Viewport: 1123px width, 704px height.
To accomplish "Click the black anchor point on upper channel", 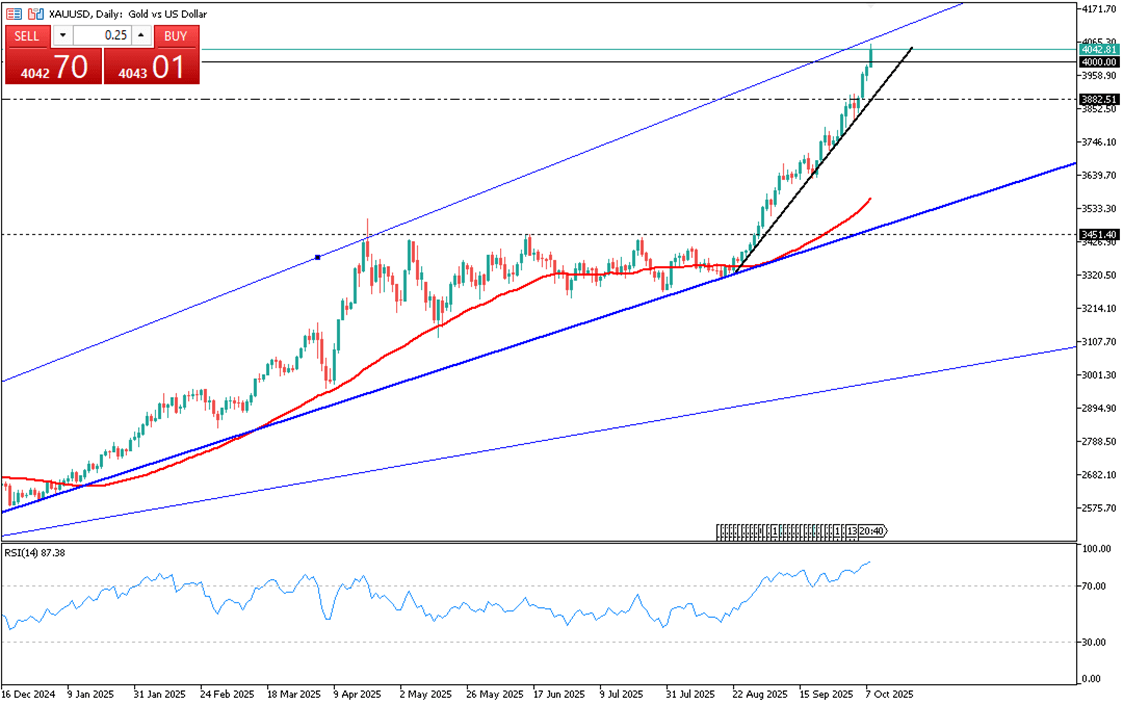I will 317,257.
